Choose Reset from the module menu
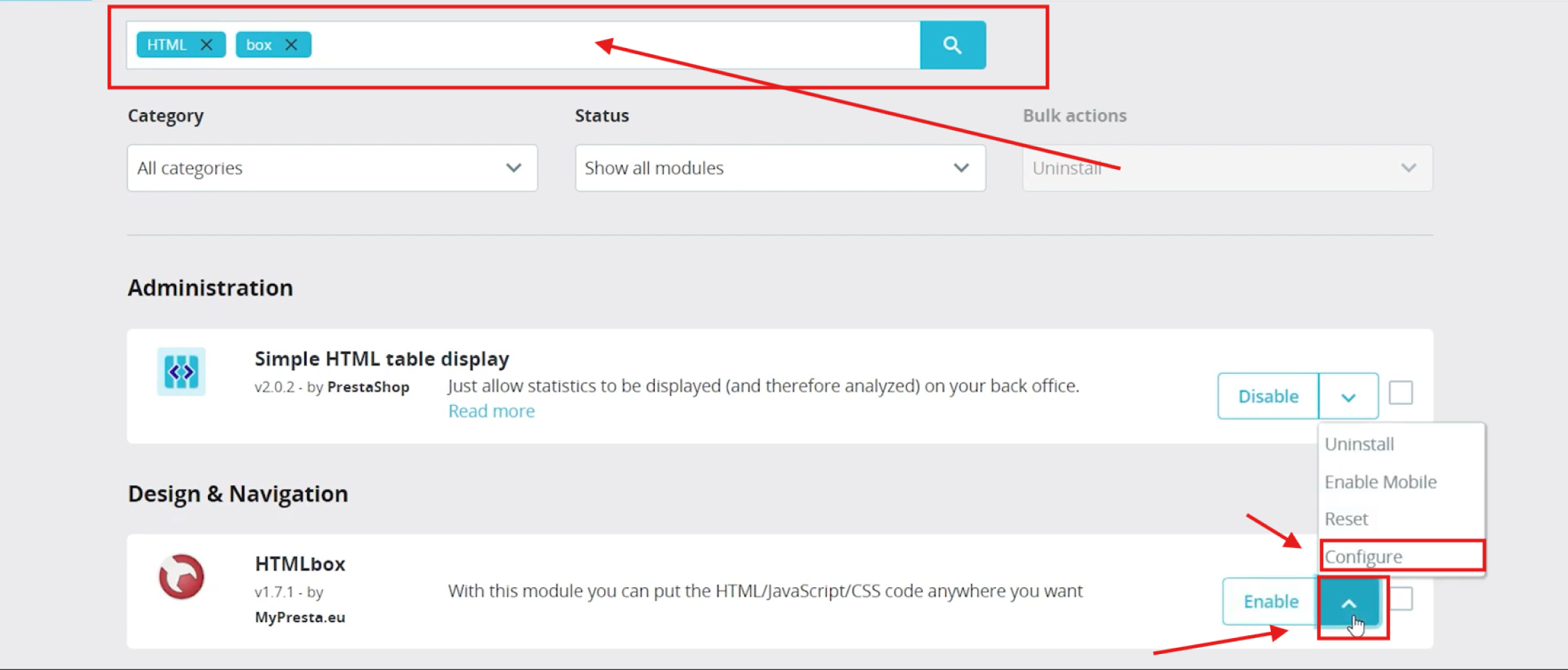 click(x=1346, y=519)
